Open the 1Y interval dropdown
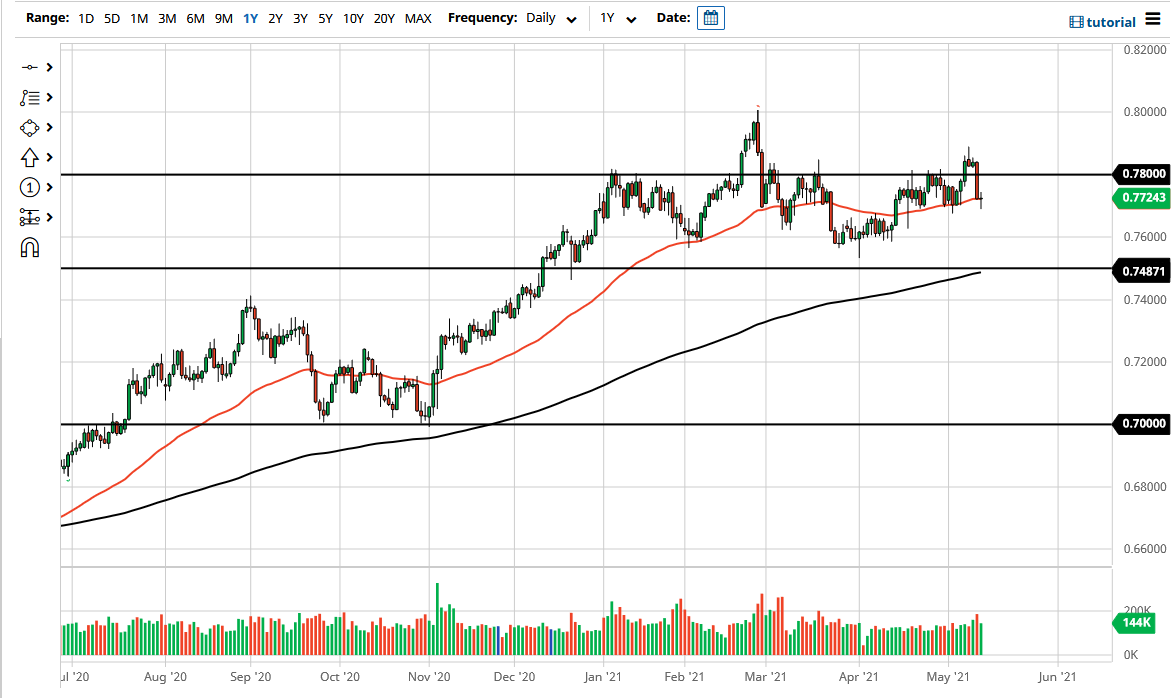1176x698 pixels. coord(618,17)
